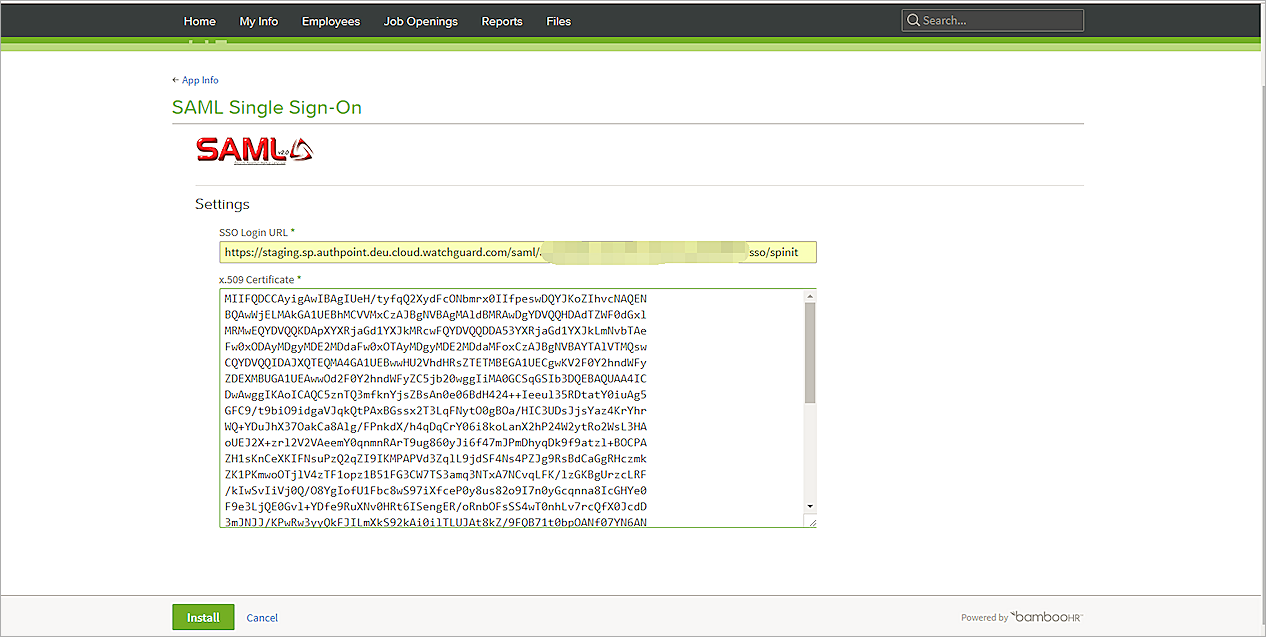1266x637 pixels.
Task: Click inside the SSO Login URL field
Action: click(x=518, y=252)
